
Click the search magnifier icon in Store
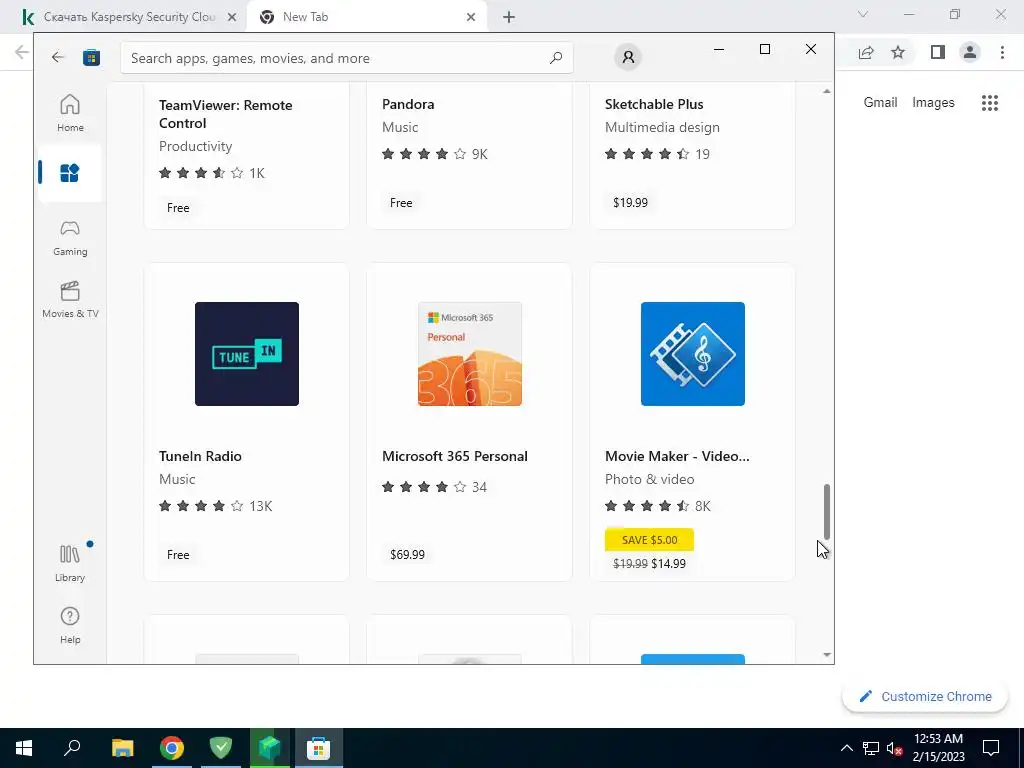[556, 58]
